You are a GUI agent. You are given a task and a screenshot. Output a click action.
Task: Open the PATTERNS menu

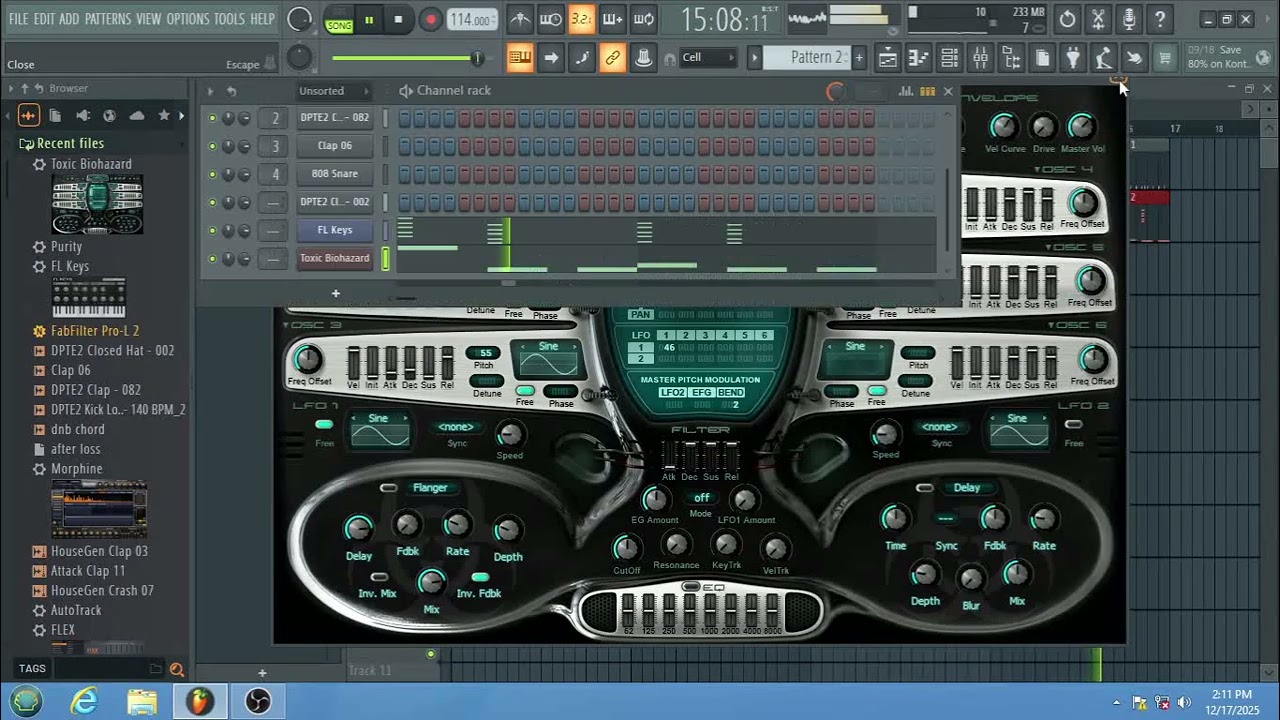pyautogui.click(x=108, y=19)
